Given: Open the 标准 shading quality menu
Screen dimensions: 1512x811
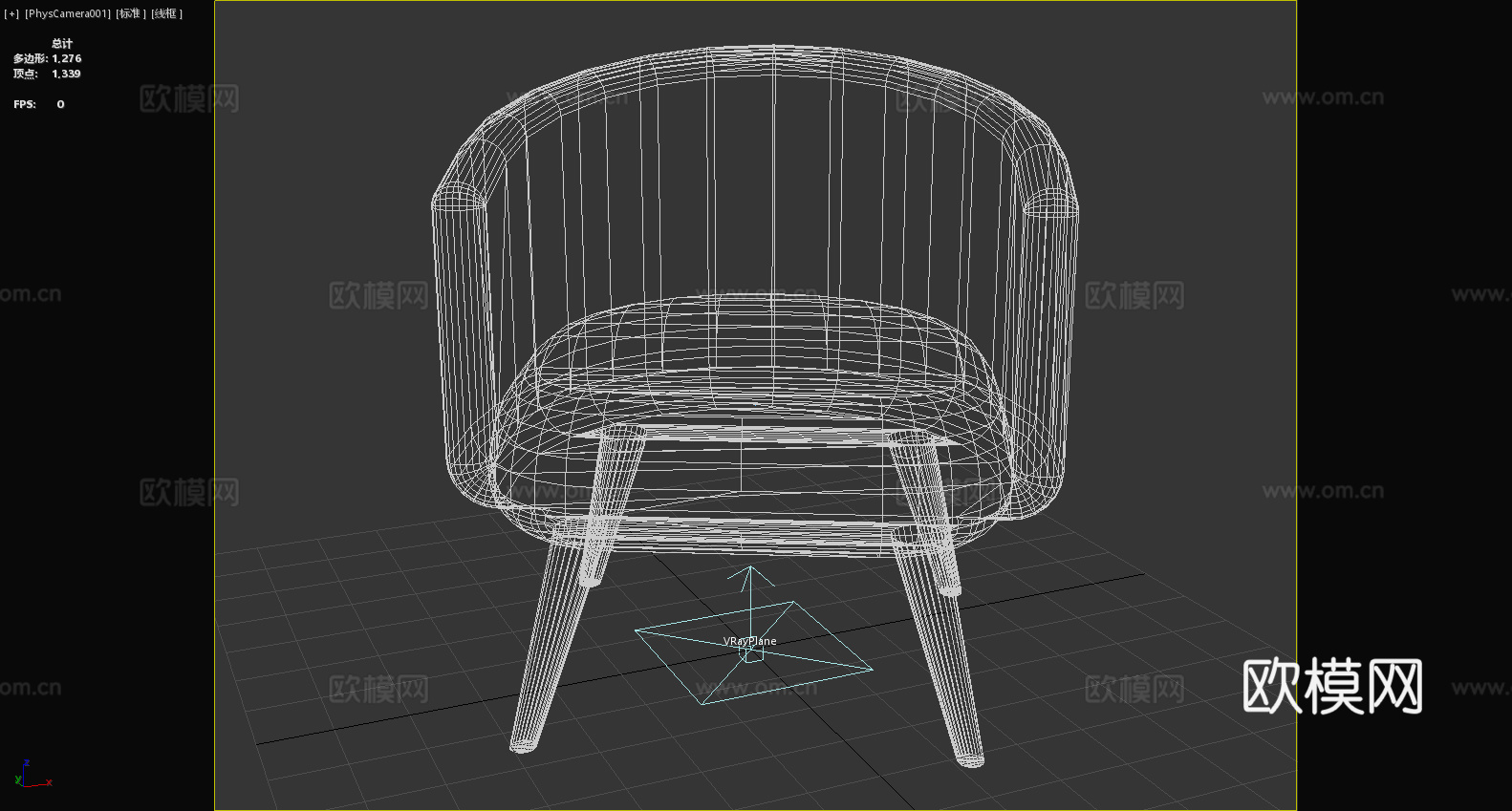Looking at the screenshot, I should (131, 13).
